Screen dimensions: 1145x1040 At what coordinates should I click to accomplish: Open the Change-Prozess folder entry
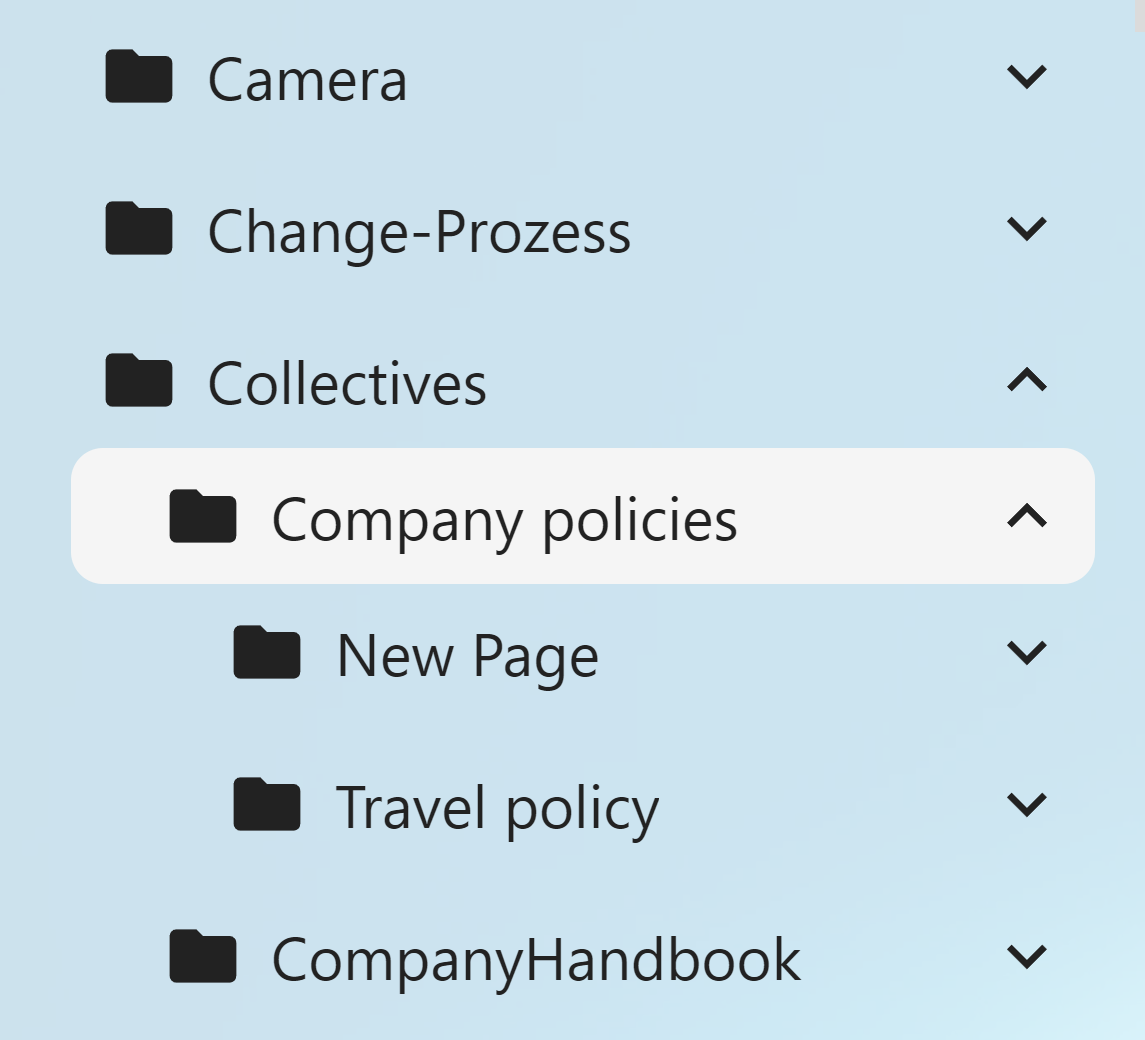tap(419, 232)
